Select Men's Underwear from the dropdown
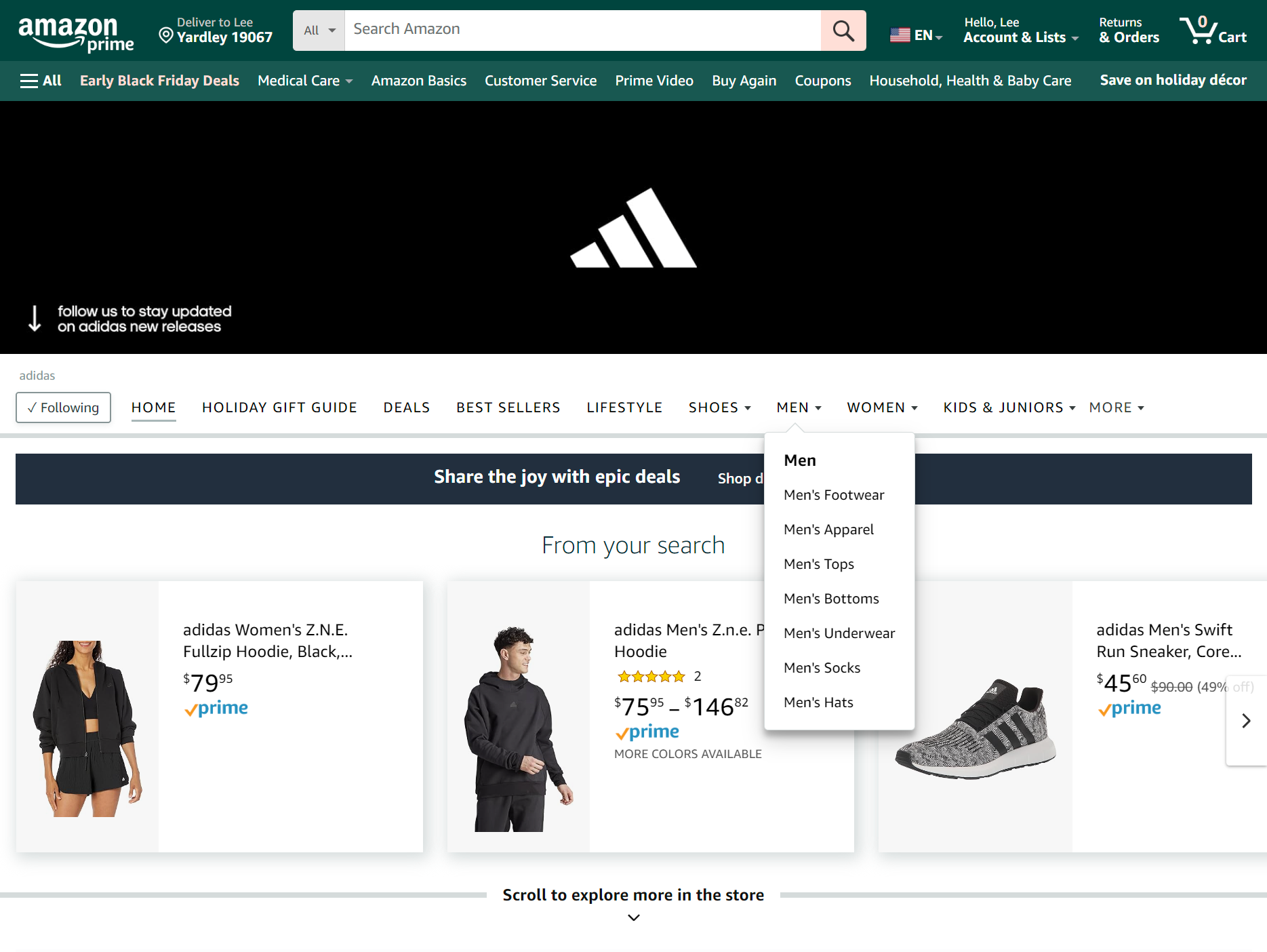 [839, 633]
